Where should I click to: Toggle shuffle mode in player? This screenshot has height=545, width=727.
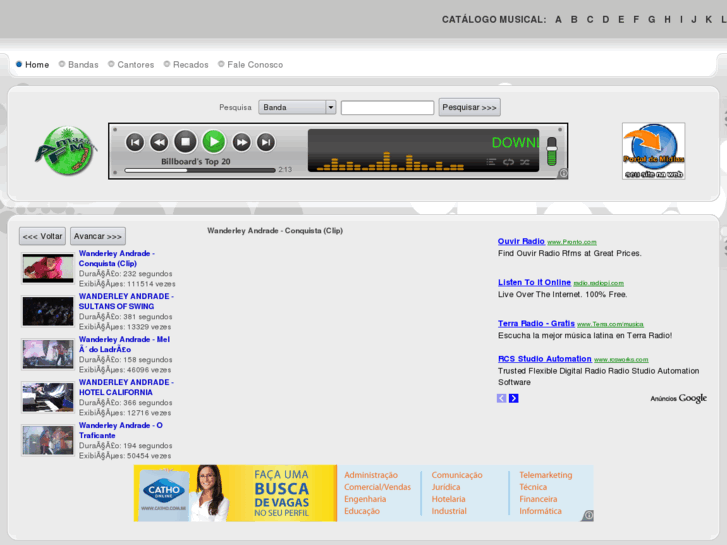point(525,162)
